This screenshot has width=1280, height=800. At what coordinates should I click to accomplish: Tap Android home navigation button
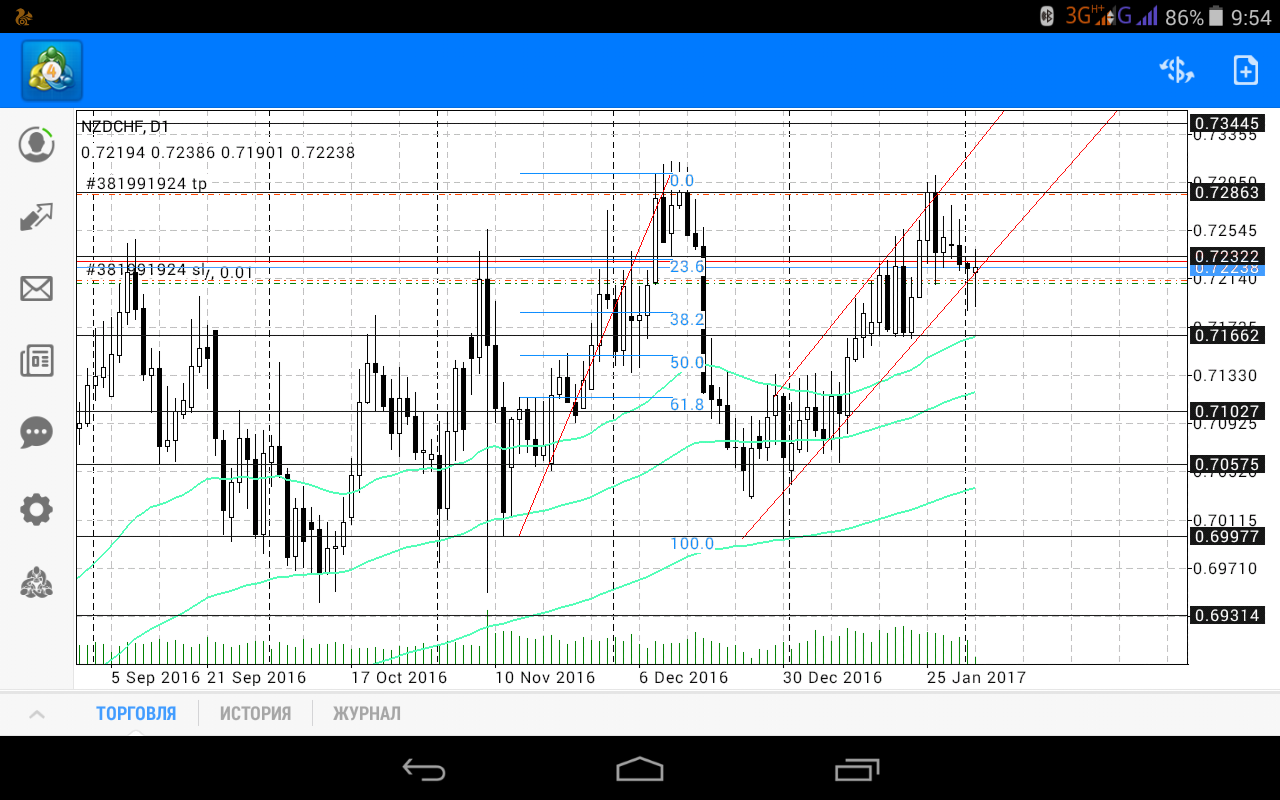tap(640, 769)
